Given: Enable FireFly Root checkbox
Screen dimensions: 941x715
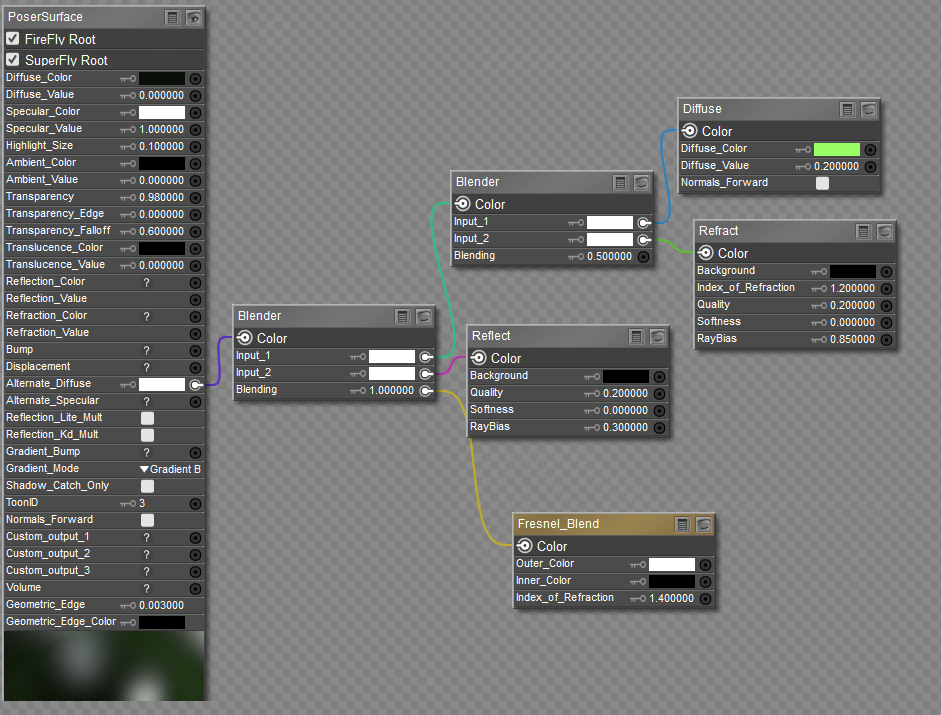Looking at the screenshot, I should click(x=13, y=39).
